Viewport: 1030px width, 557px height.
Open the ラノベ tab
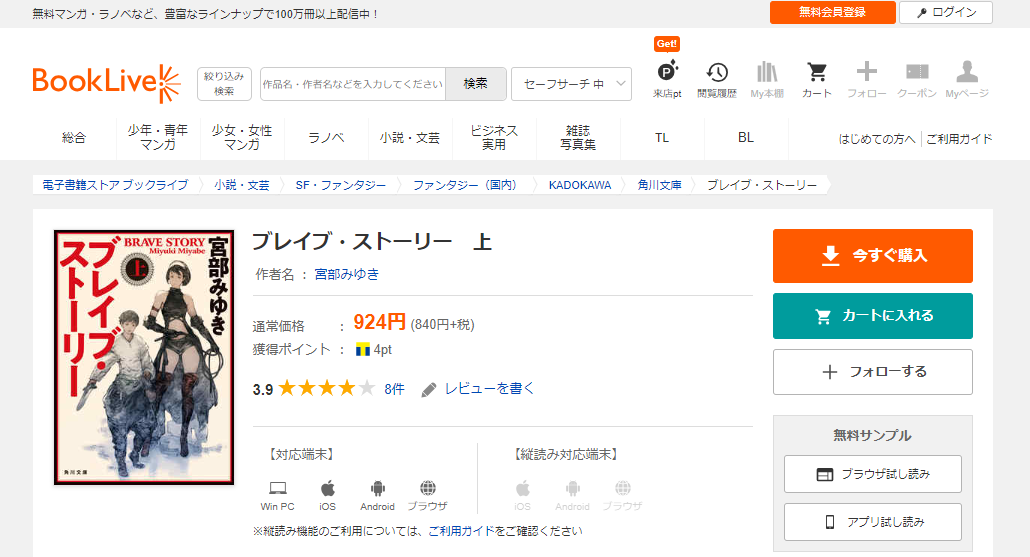(326, 138)
